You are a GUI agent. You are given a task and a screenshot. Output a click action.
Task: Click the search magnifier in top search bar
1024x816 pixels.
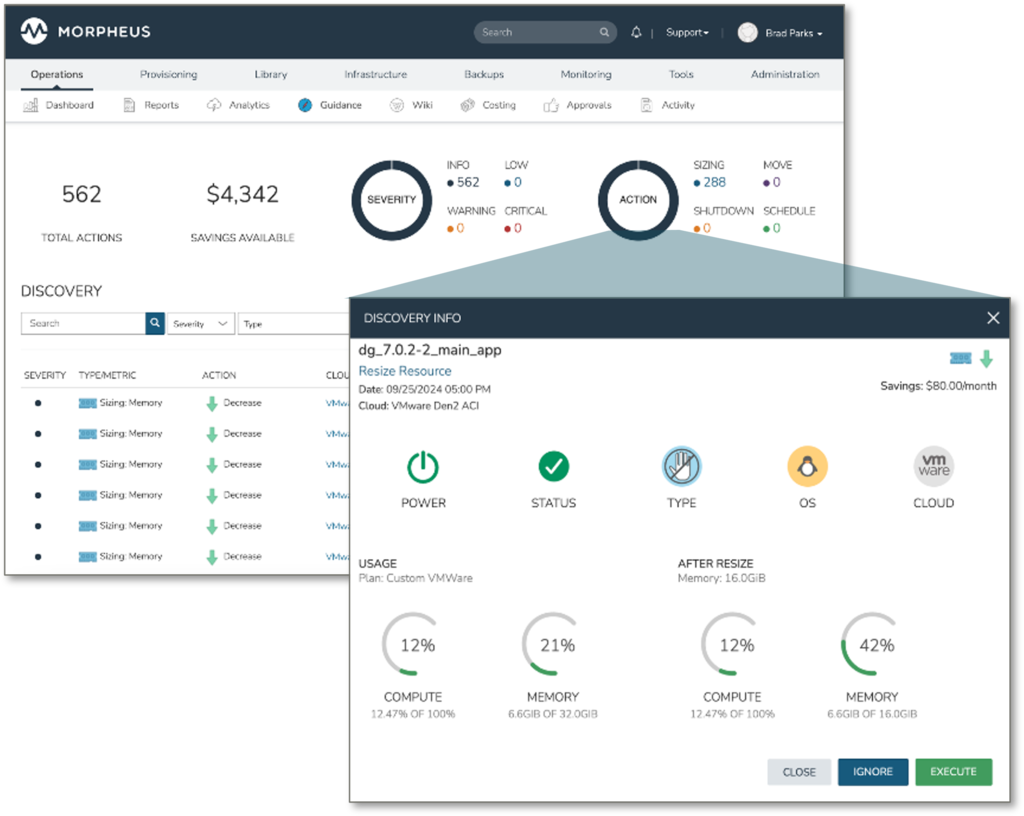604,32
